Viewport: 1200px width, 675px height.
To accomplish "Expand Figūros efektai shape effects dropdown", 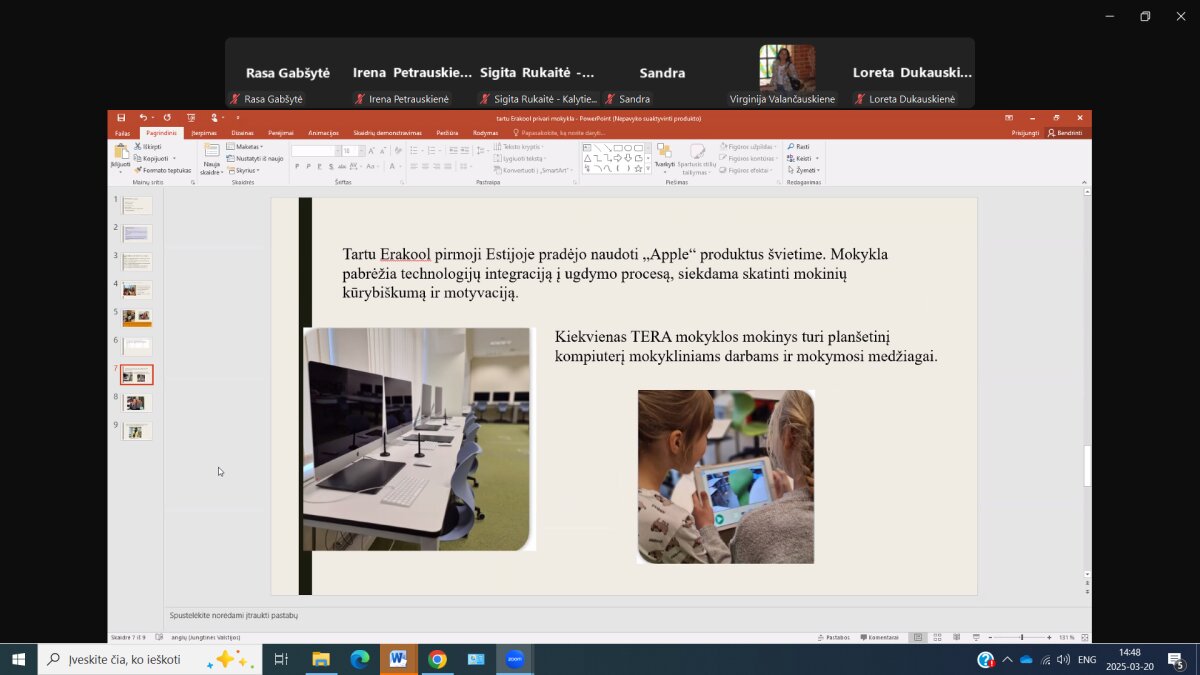I will click(x=747, y=170).
